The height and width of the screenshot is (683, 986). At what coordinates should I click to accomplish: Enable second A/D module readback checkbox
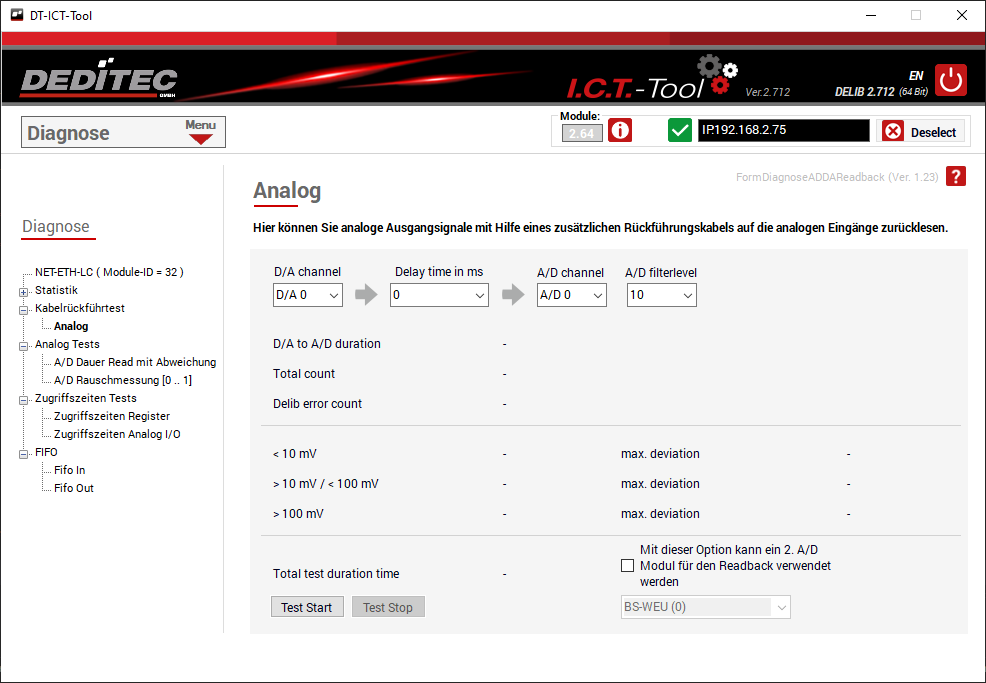click(627, 566)
